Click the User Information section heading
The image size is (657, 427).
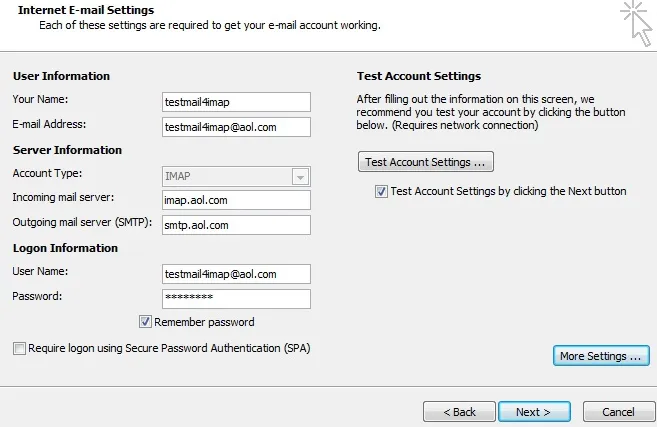pyautogui.click(x=61, y=76)
